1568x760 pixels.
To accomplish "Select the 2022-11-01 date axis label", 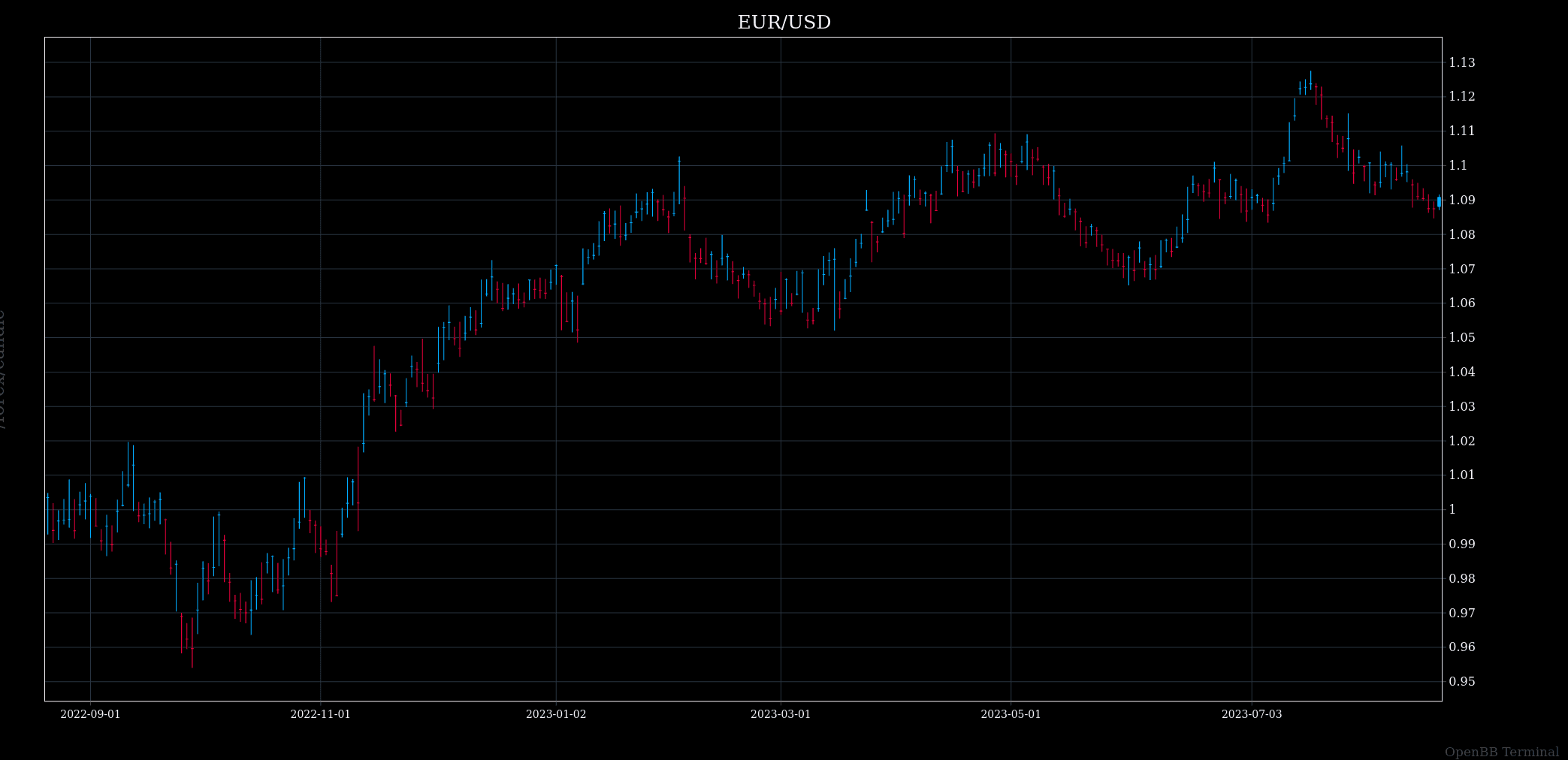I will pos(320,714).
